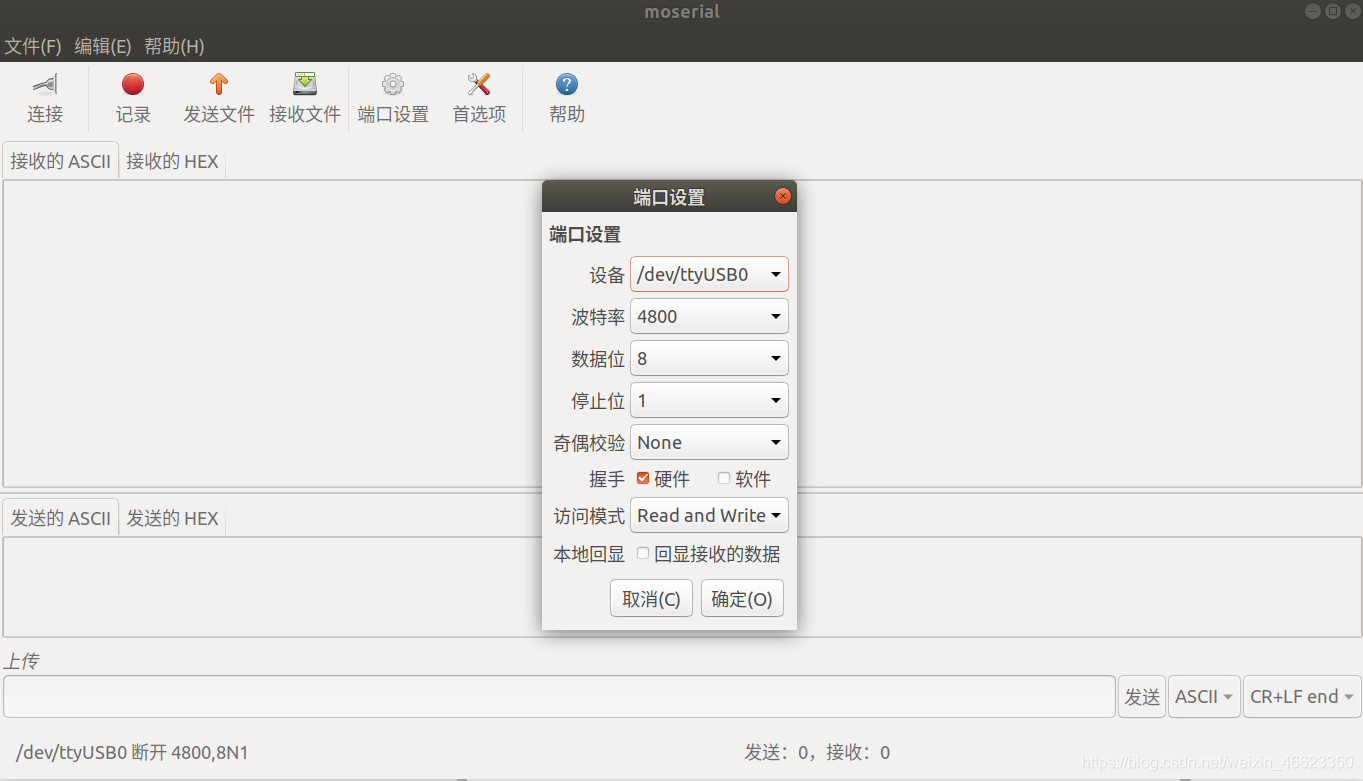Open the data bits dropdown showing 8
Image resolution: width=1363 pixels, height=781 pixels.
point(709,358)
